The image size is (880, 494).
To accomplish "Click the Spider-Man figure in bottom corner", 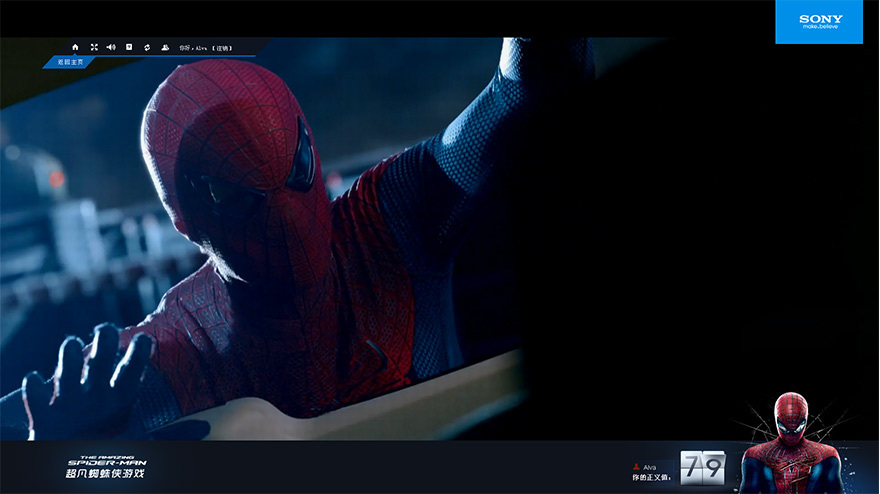I will (791, 443).
